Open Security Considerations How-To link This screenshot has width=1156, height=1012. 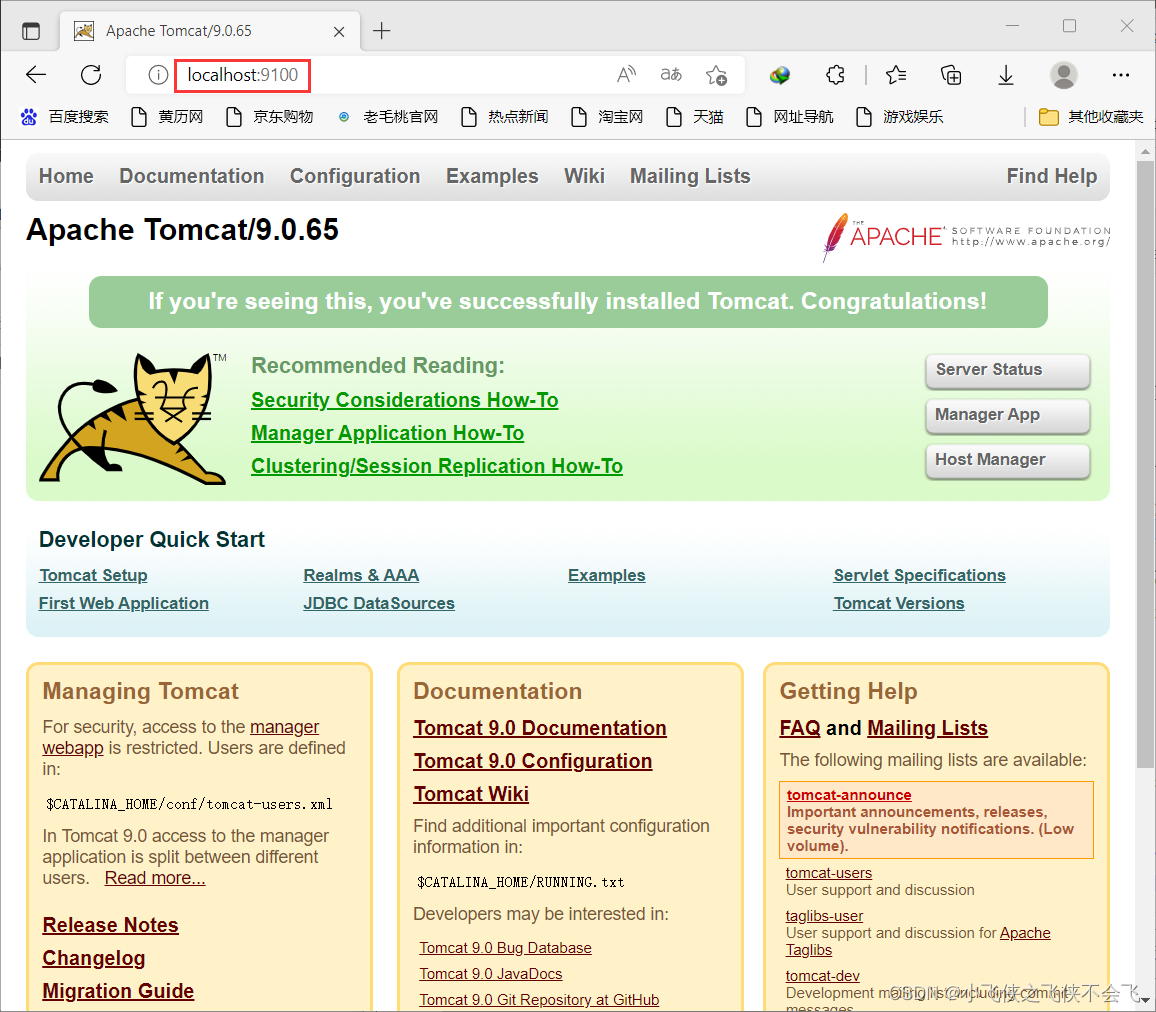404,400
